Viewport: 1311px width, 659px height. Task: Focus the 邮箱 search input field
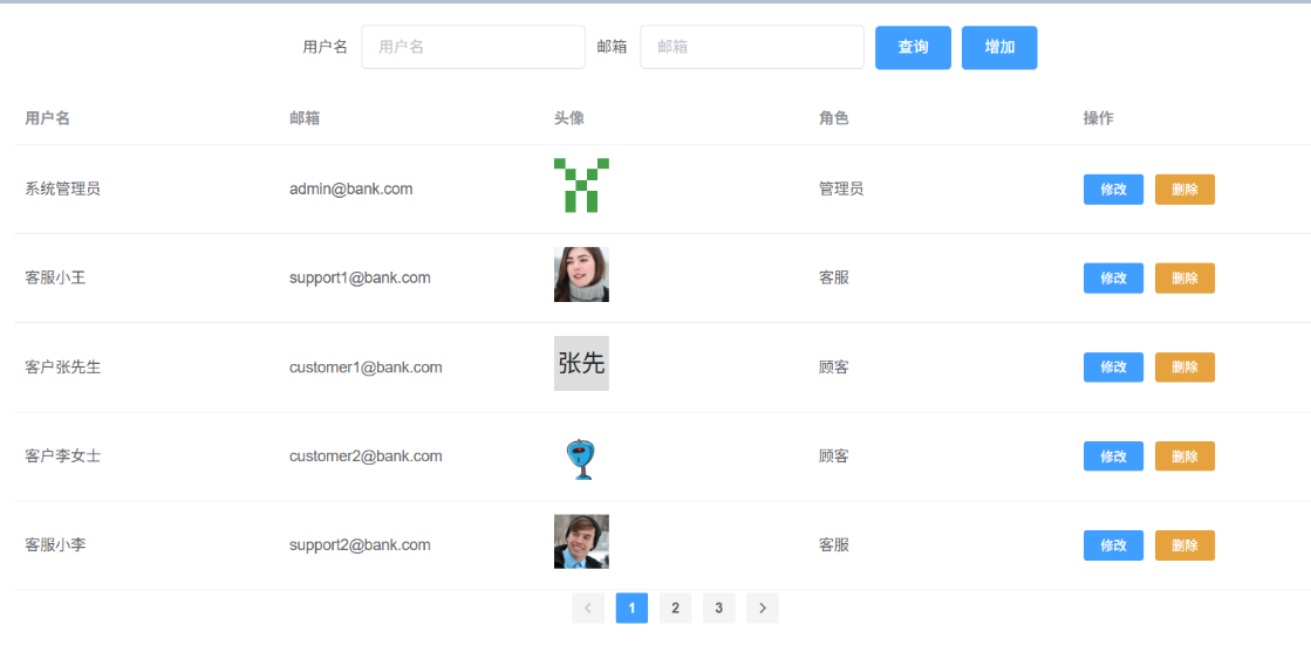click(x=751, y=47)
